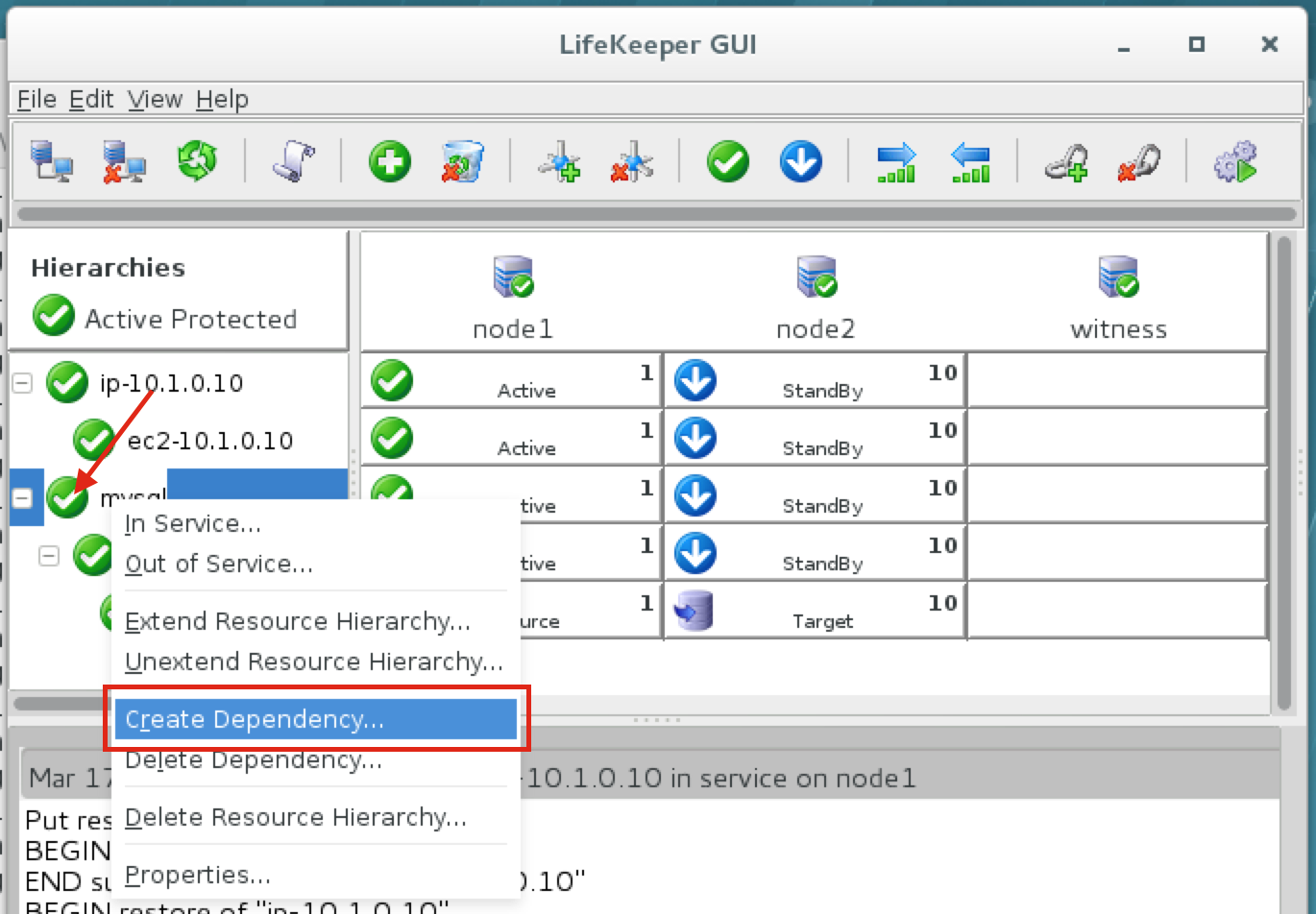1316x914 pixels.
Task: Collapse the mysql hierarchy
Action: pyautogui.click(x=22, y=497)
